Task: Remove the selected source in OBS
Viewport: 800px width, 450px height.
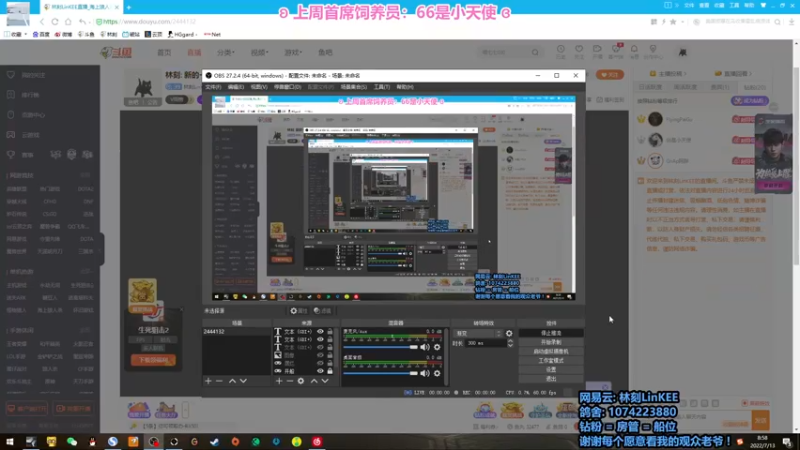Action: pos(289,381)
